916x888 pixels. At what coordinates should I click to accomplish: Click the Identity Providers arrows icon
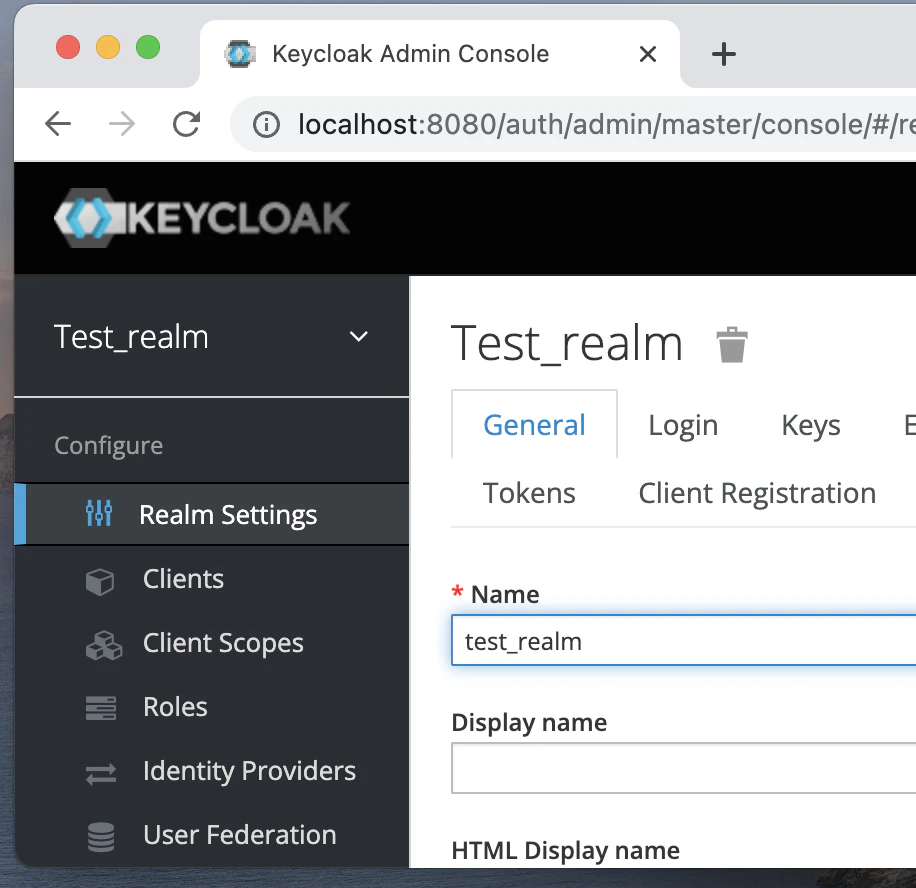[101, 772]
